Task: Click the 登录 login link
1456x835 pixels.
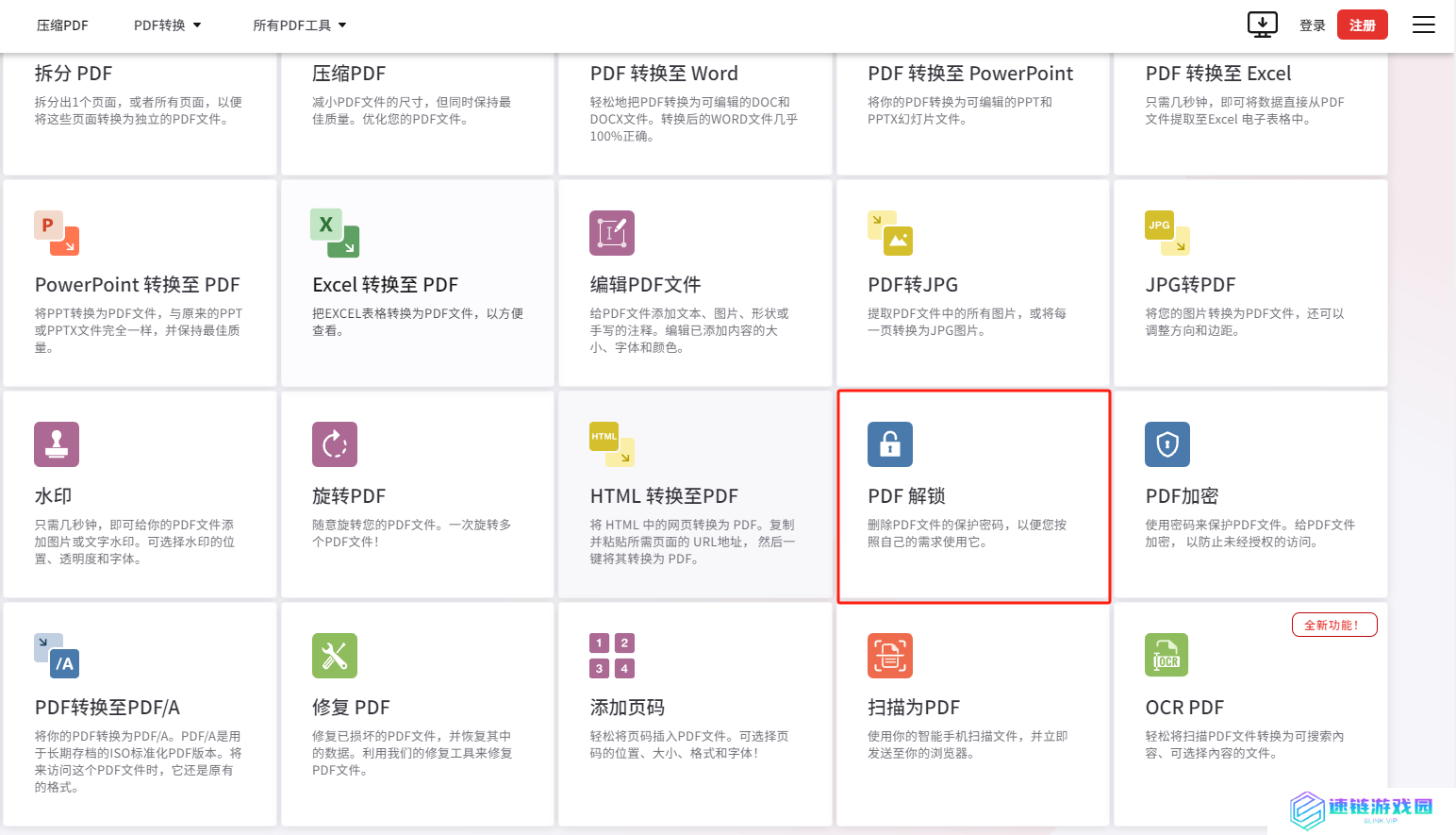Action: (x=1313, y=25)
